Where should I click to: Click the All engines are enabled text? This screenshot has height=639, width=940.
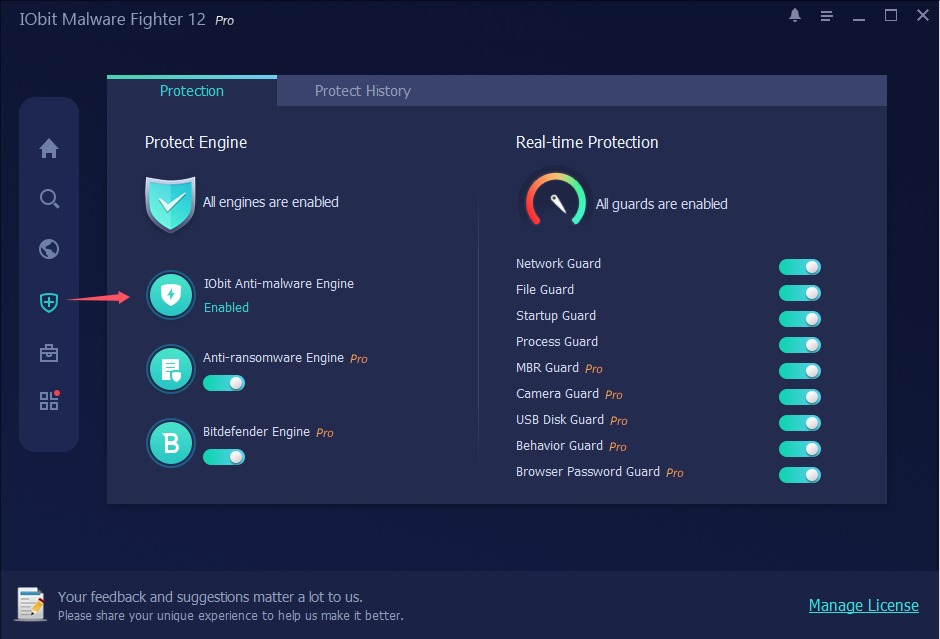270,202
